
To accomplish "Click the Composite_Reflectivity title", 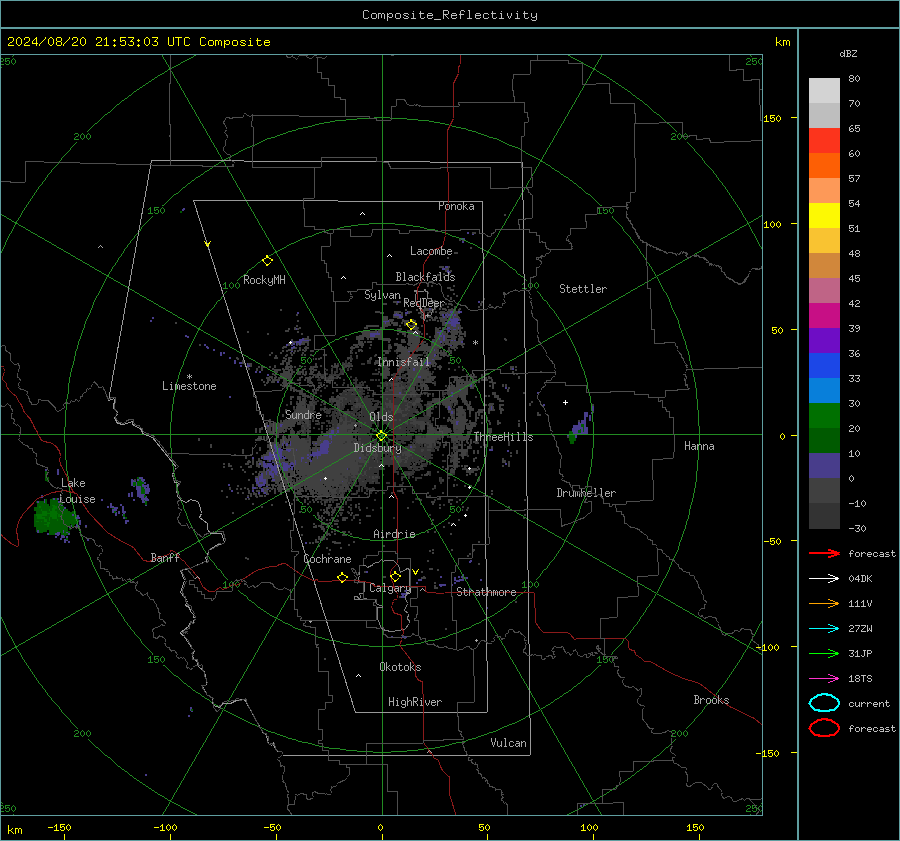I will 450,15.
